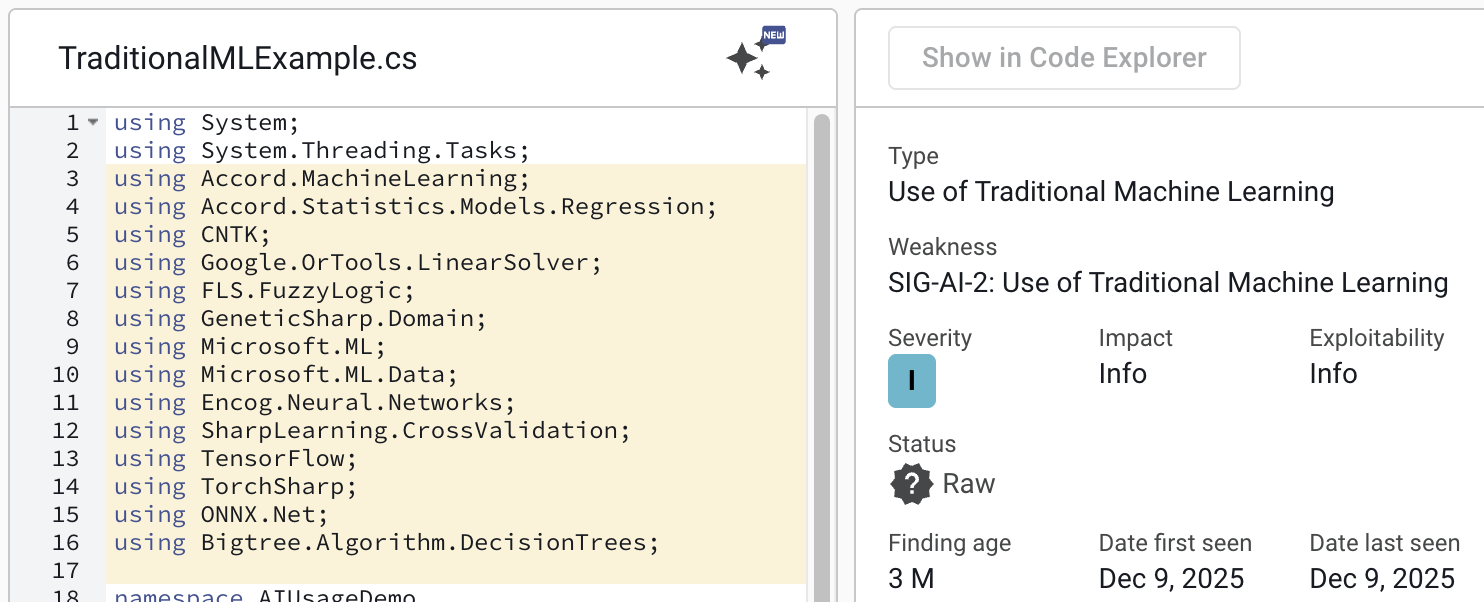This screenshot has height=602, width=1484.
Task: Click the 'using CNTK;' import line
Action: pyautogui.click(x=192, y=235)
